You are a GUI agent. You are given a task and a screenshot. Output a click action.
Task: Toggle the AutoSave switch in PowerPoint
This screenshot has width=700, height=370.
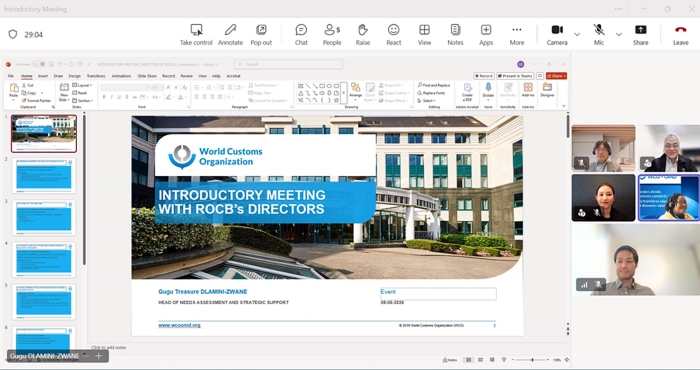tap(38, 64)
